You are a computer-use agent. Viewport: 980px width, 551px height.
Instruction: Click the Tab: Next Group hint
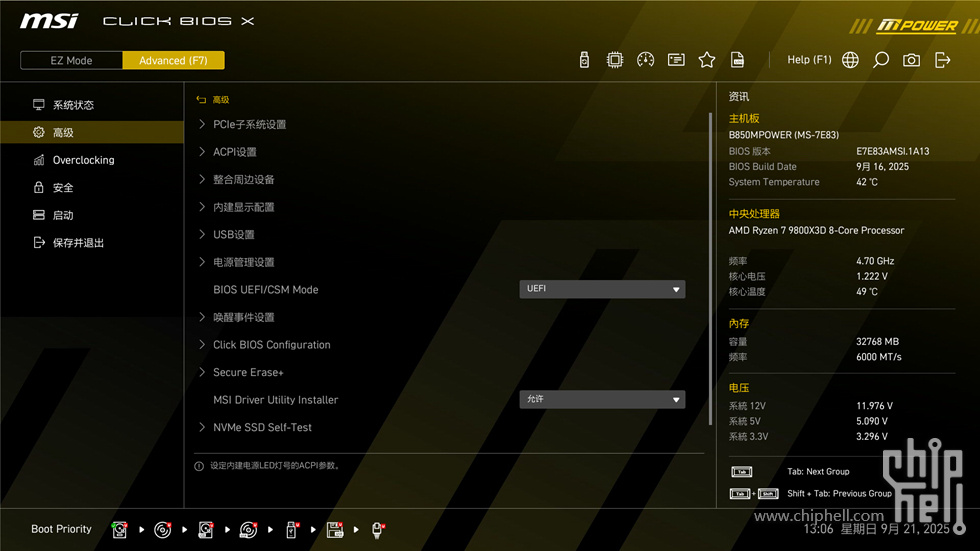[818, 472]
